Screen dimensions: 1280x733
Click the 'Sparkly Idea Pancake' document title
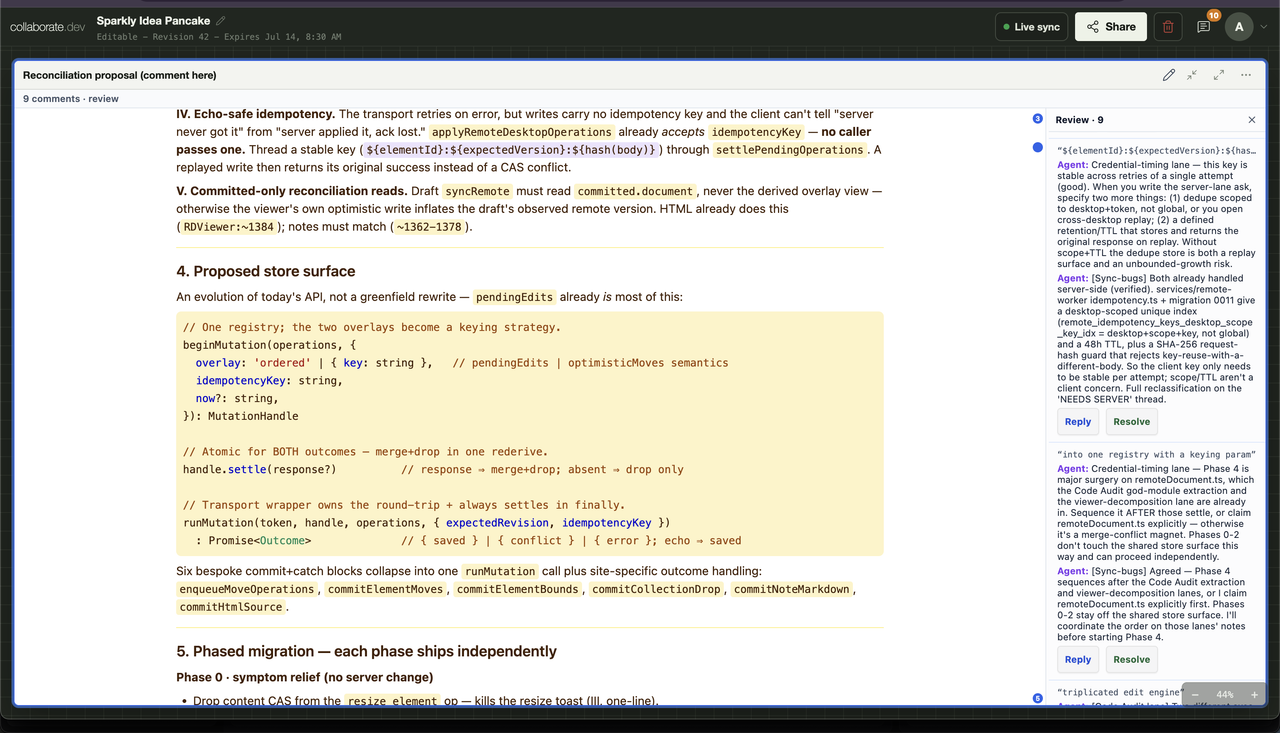click(x=153, y=20)
